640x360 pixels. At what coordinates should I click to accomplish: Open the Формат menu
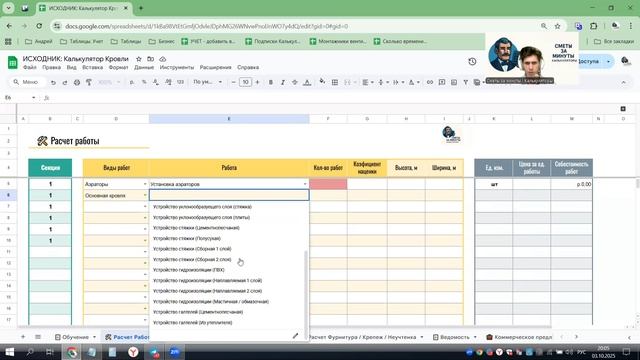[119, 67]
